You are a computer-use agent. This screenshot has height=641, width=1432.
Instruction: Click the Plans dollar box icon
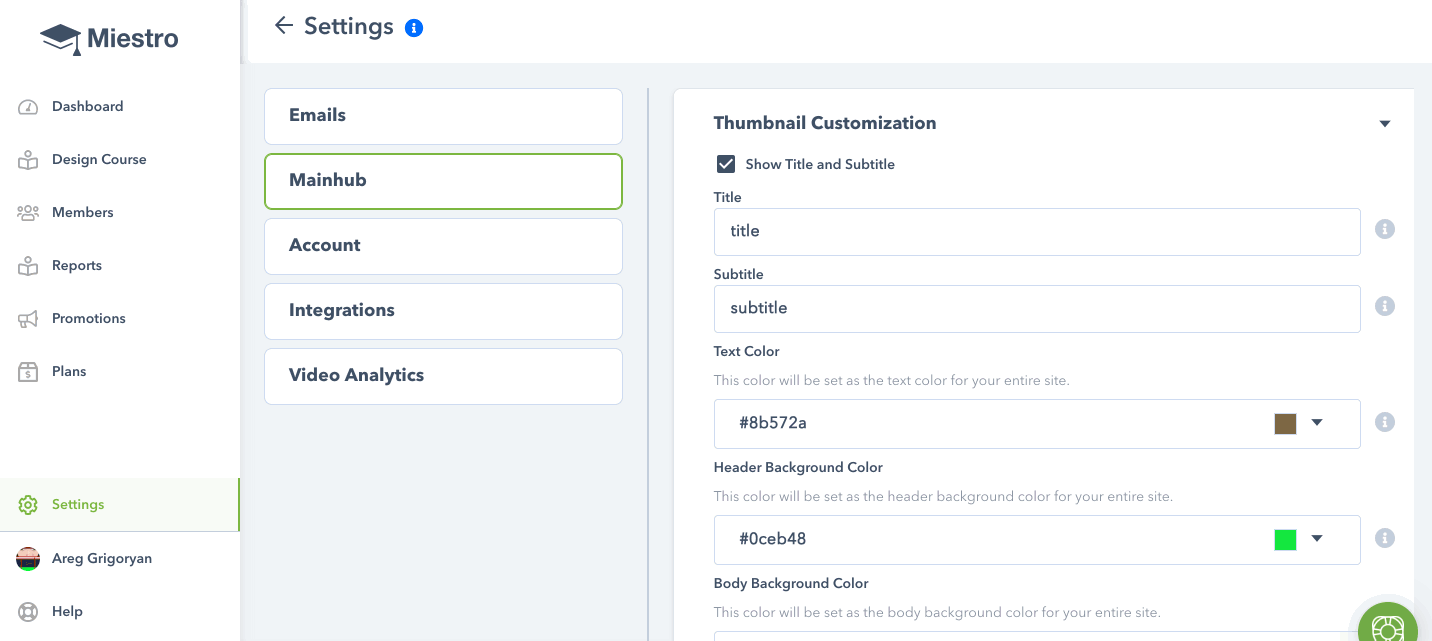pyautogui.click(x=28, y=372)
